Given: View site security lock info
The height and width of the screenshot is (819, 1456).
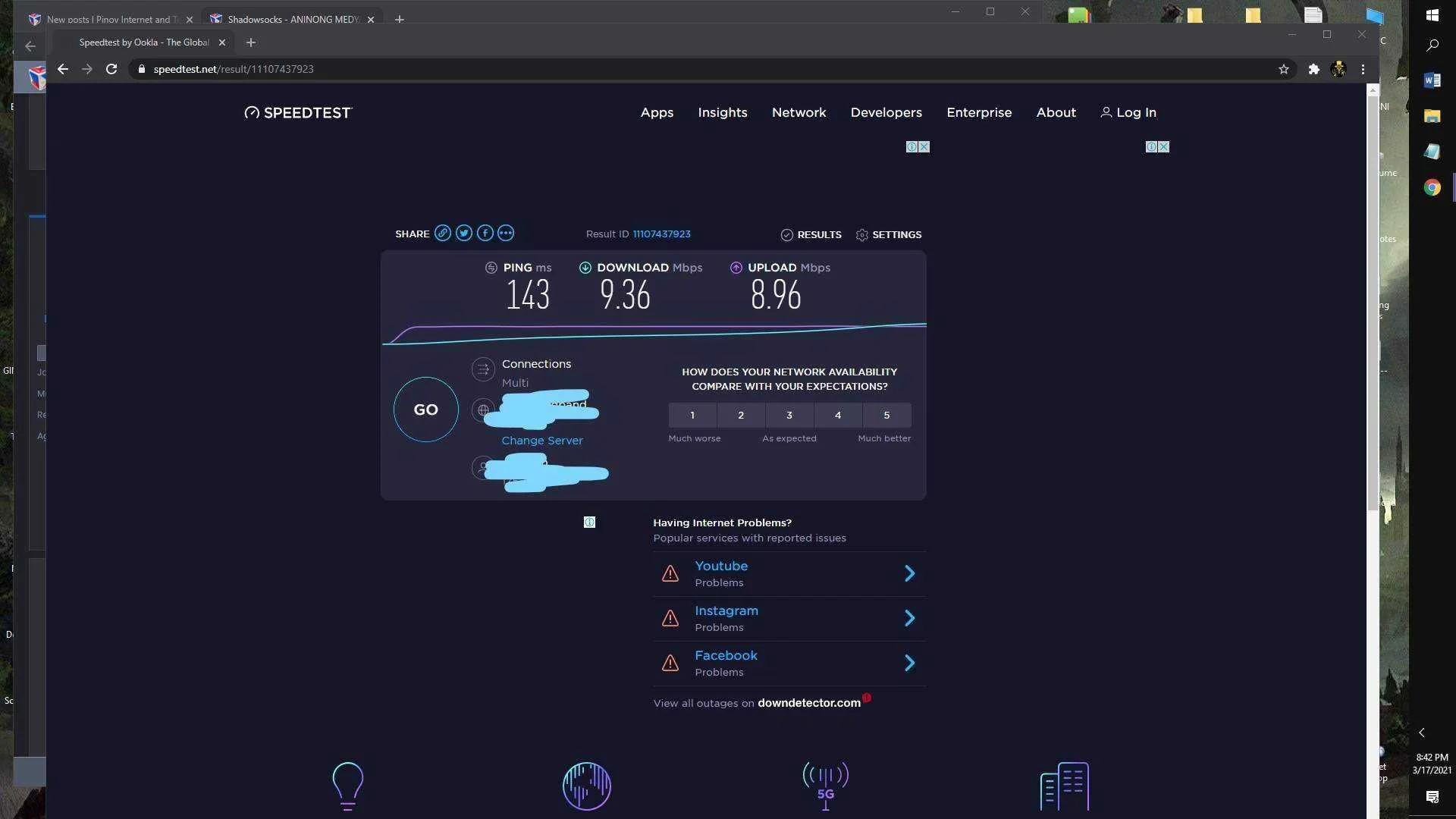Looking at the screenshot, I should [142, 69].
